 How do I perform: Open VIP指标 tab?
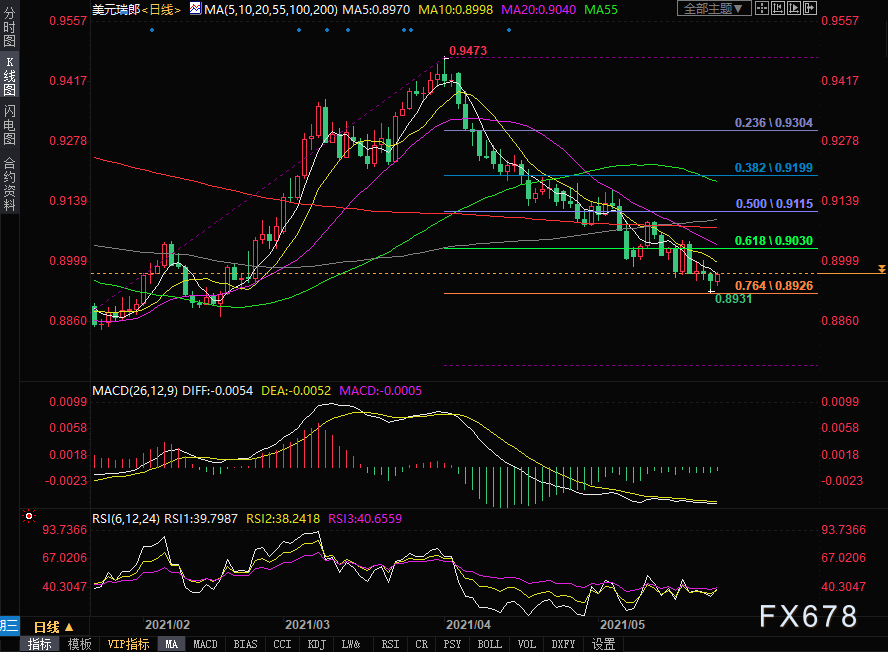point(128,644)
